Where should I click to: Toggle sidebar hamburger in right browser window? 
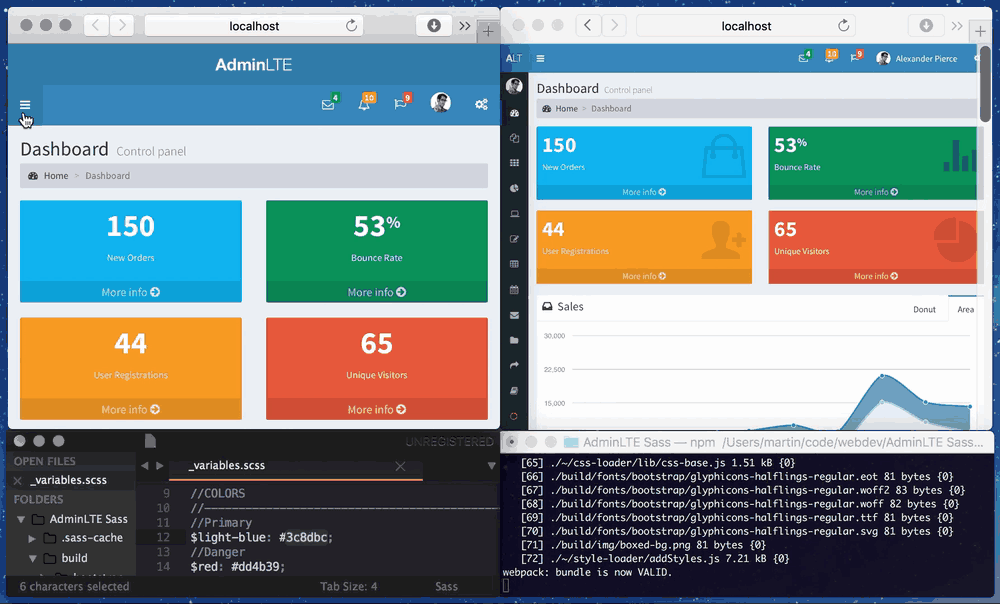[540, 59]
